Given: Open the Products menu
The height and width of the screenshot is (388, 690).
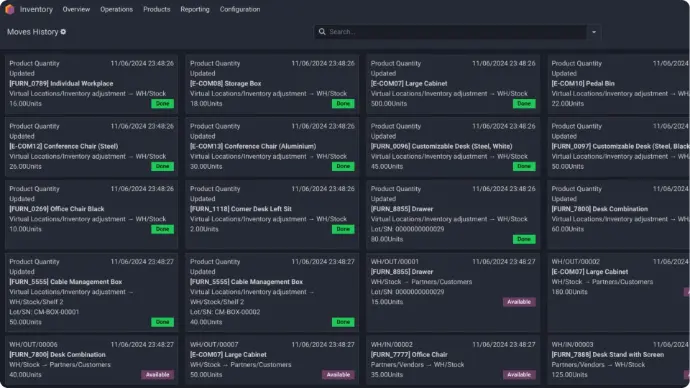Looking at the screenshot, I should 157,9.
